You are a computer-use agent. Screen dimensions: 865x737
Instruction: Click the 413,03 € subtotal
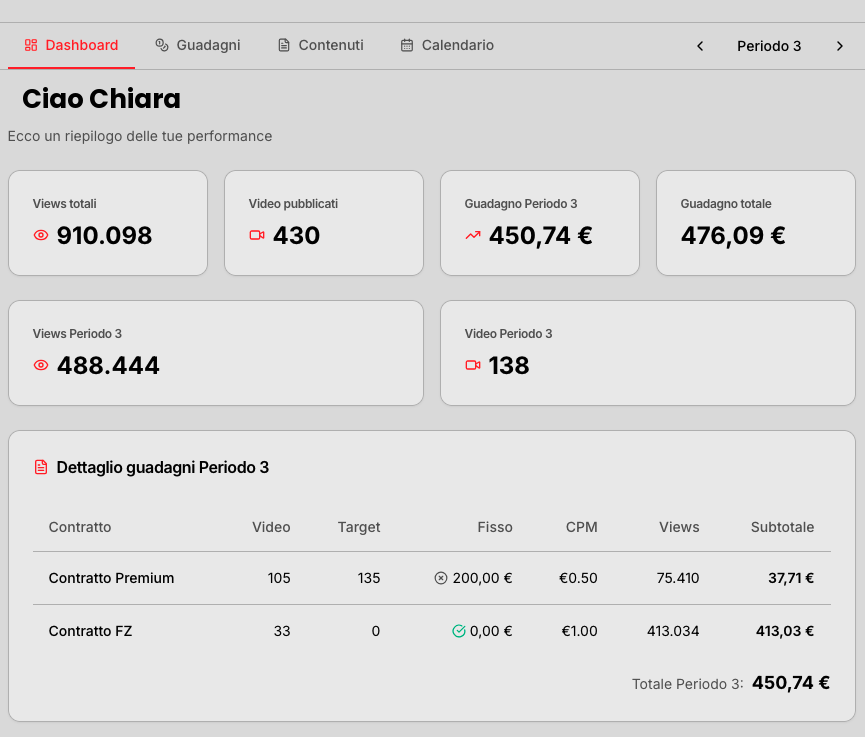point(785,631)
